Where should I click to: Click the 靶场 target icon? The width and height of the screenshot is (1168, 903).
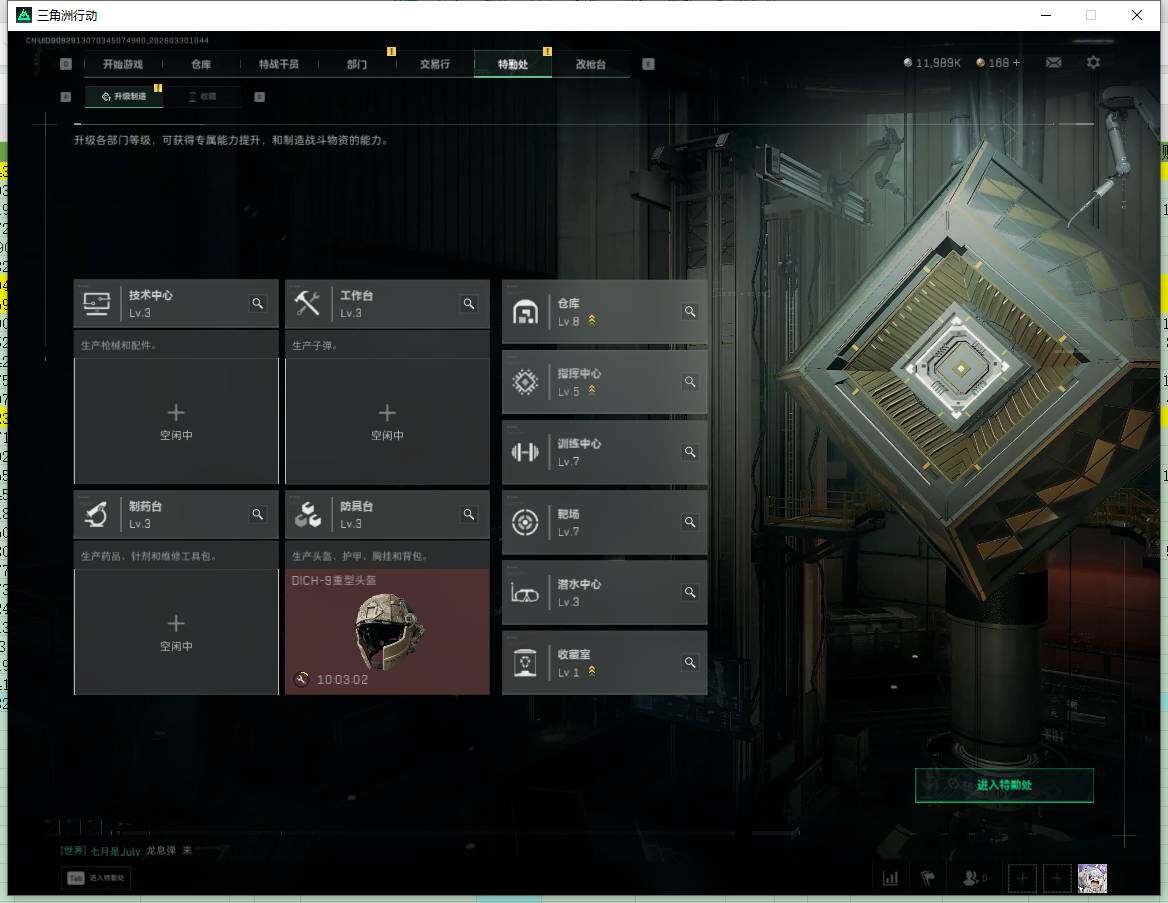click(525, 522)
